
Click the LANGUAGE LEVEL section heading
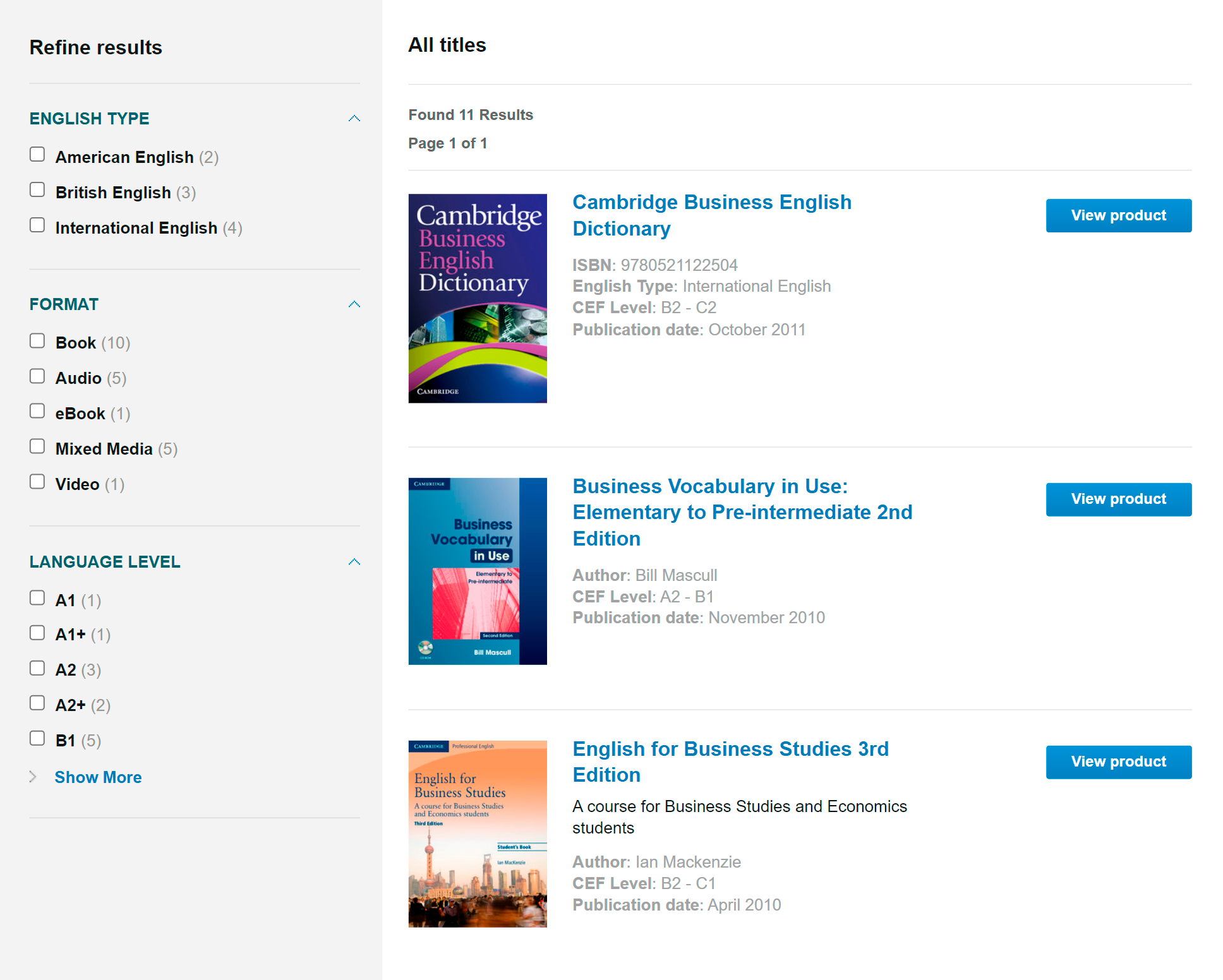click(105, 562)
